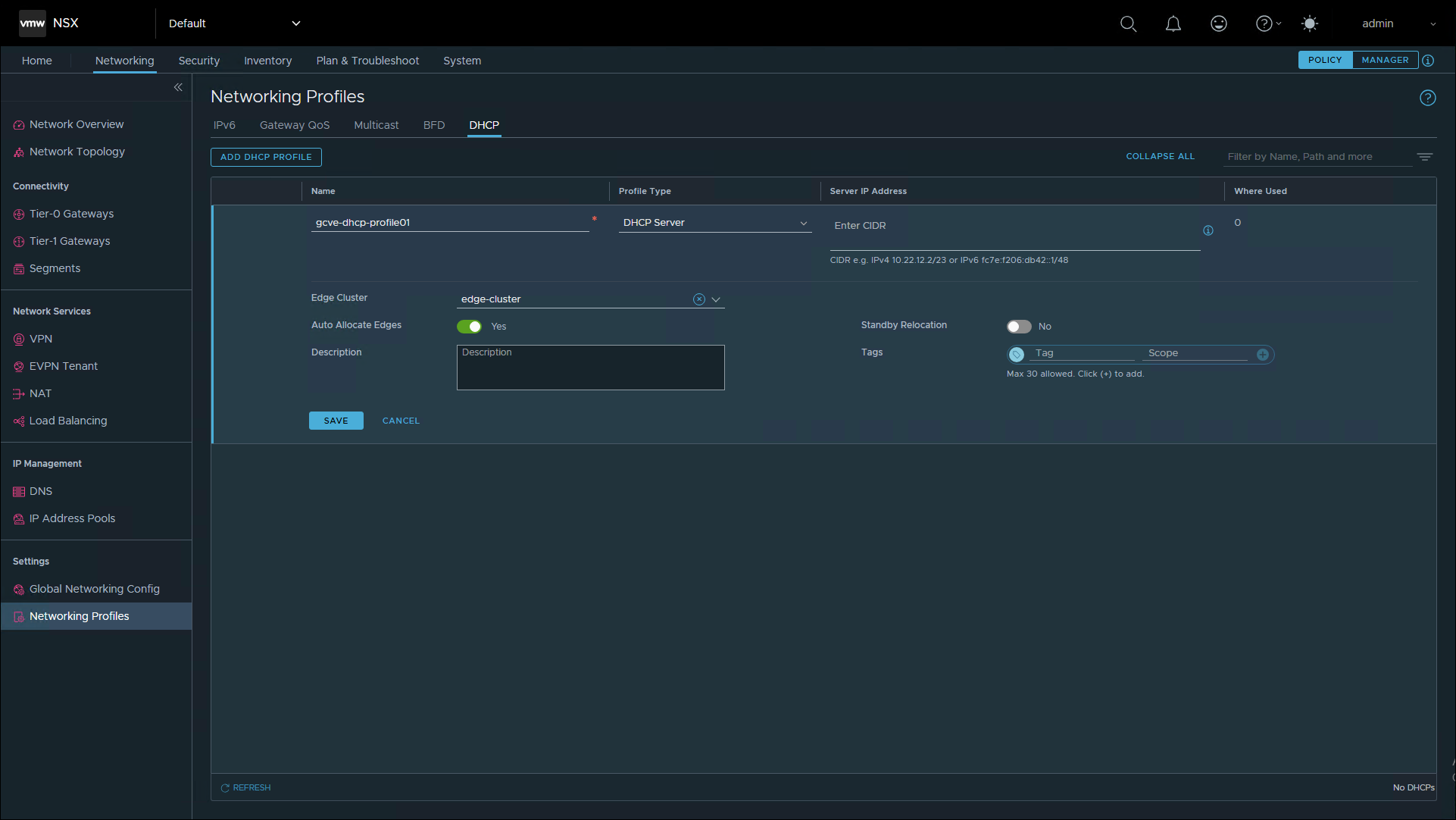Click the Tag input field
Screen dimensions: 1456x820
[x=1082, y=353]
